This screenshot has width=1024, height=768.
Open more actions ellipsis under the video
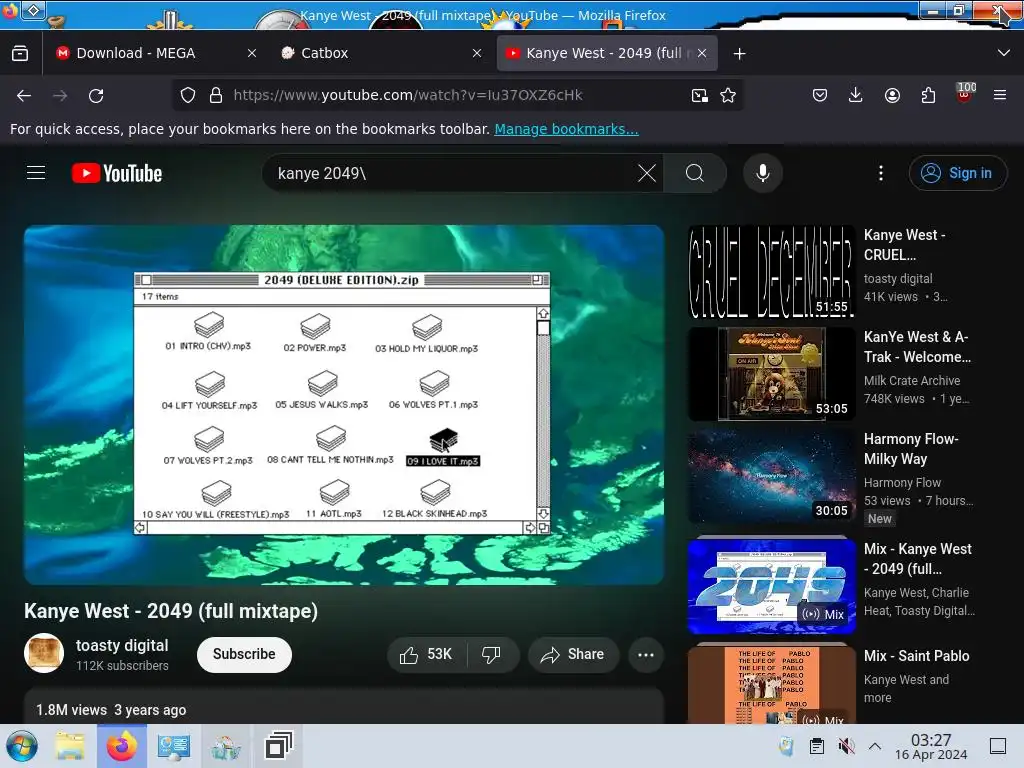[645, 654]
